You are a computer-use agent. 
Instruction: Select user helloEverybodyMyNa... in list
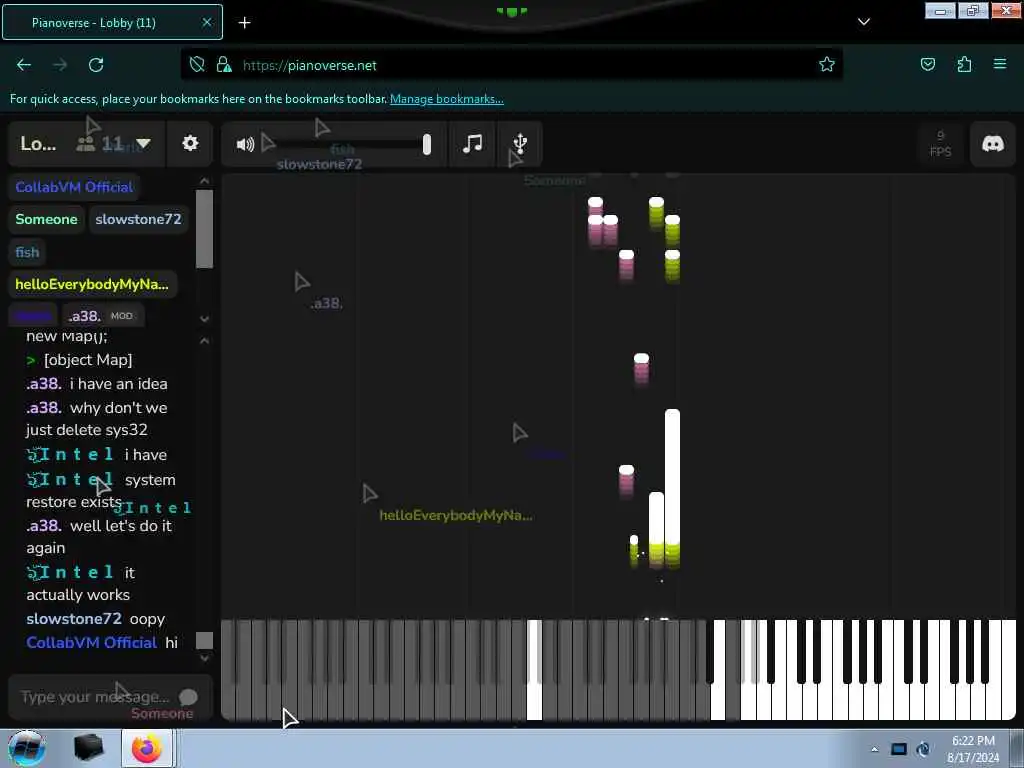pos(92,284)
